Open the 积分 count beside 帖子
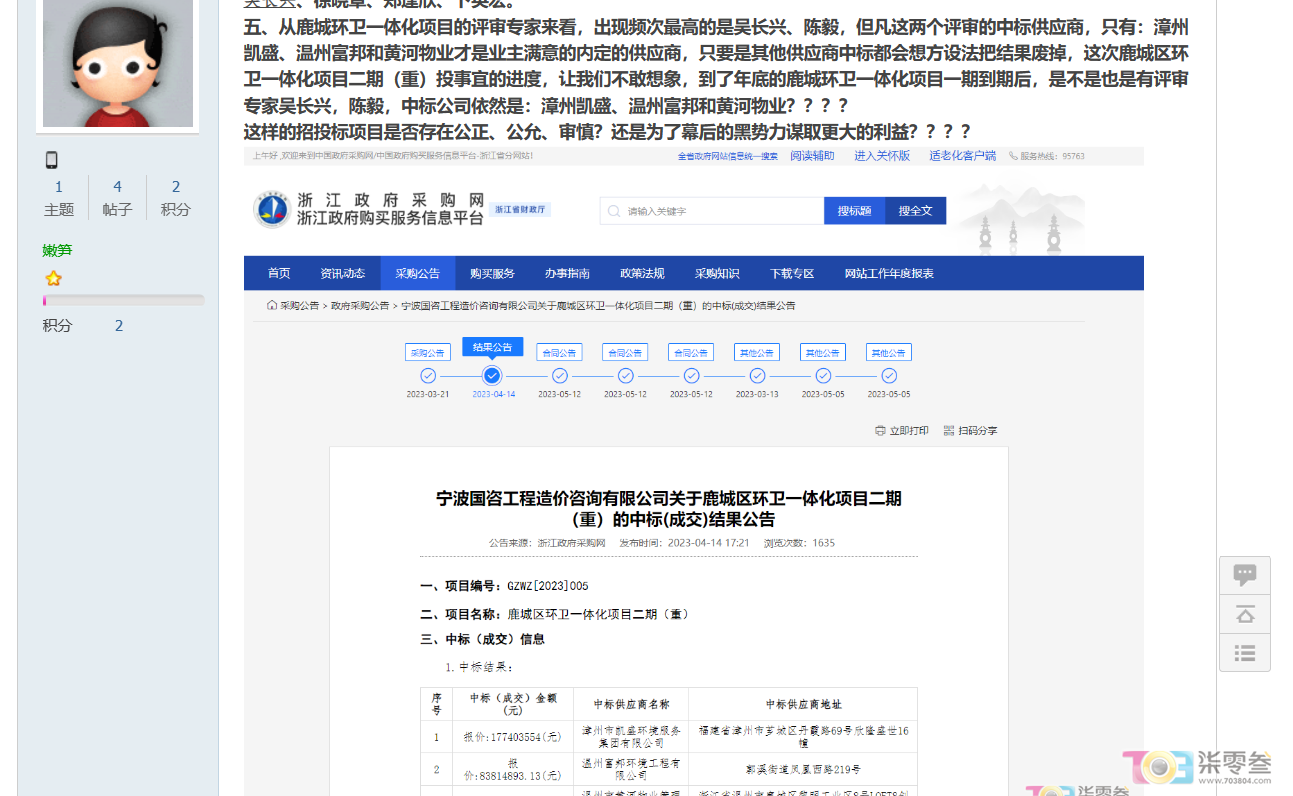 pos(176,187)
